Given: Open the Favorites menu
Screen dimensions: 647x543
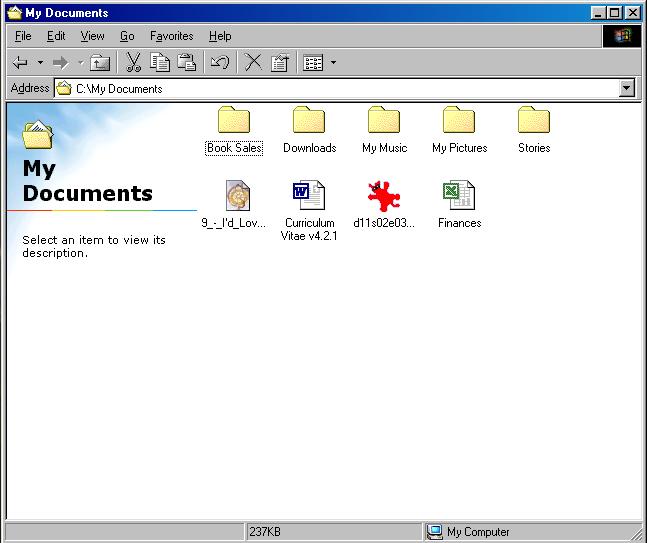Looking at the screenshot, I should point(172,36).
